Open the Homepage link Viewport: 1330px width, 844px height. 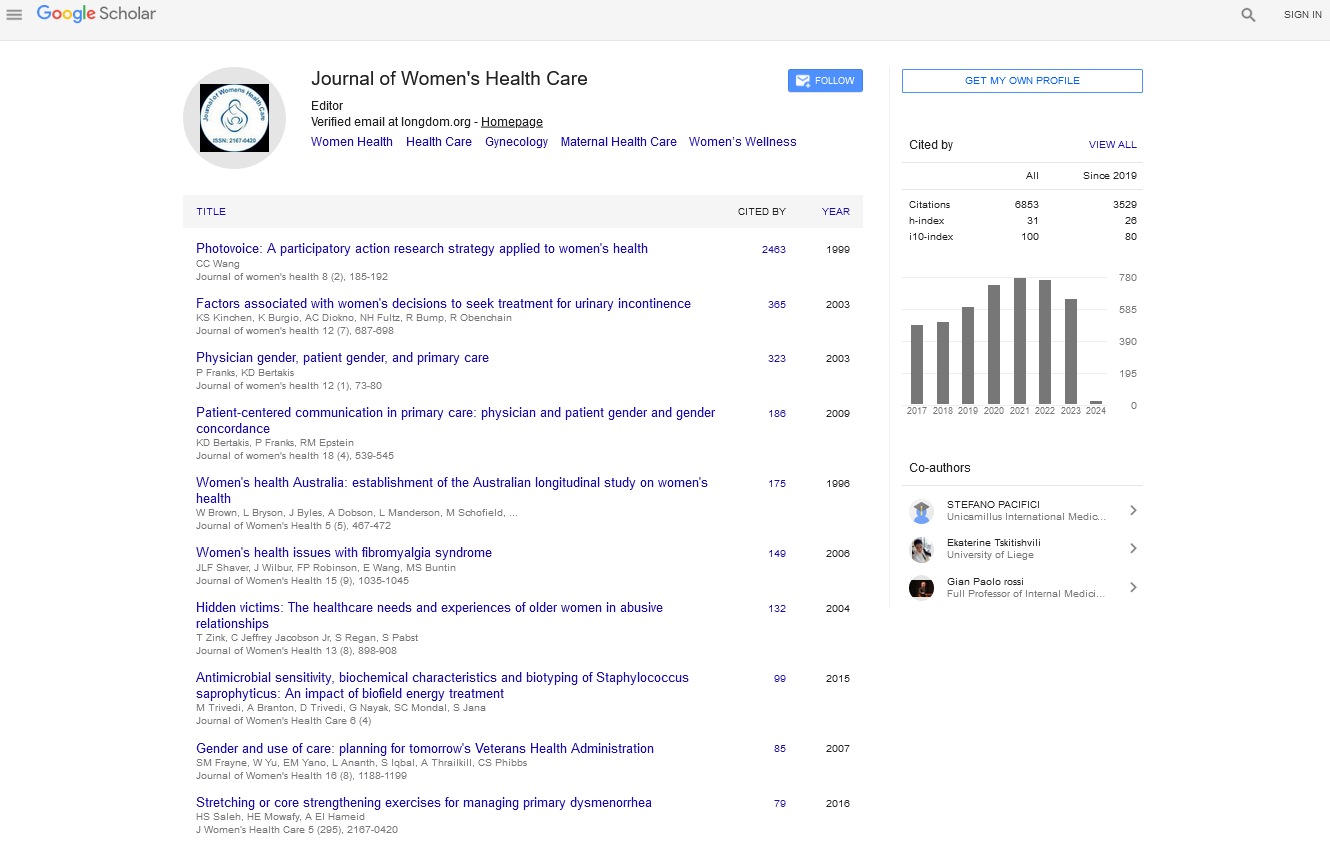tap(511, 122)
